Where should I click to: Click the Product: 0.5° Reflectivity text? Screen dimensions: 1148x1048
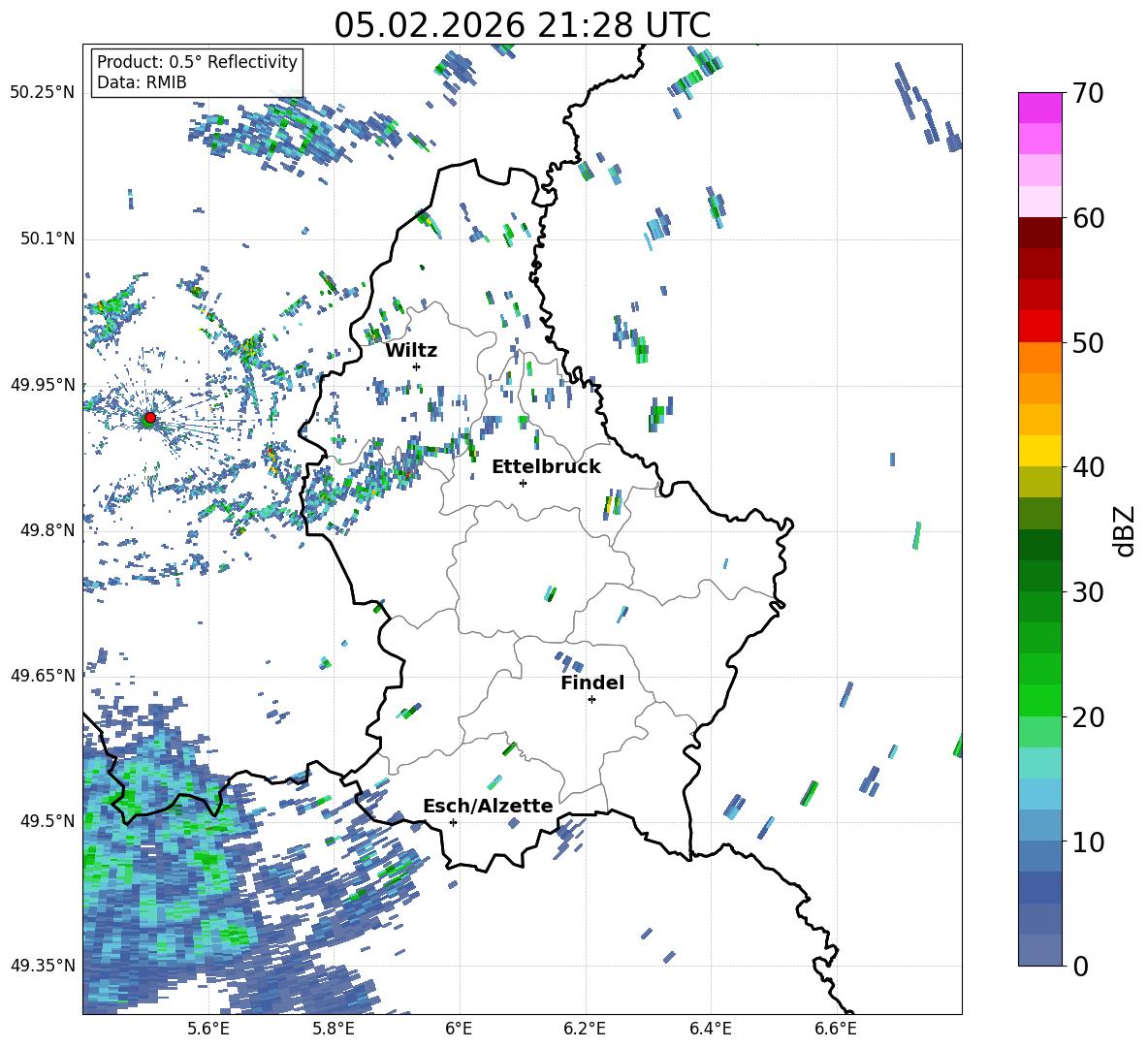pos(197,62)
